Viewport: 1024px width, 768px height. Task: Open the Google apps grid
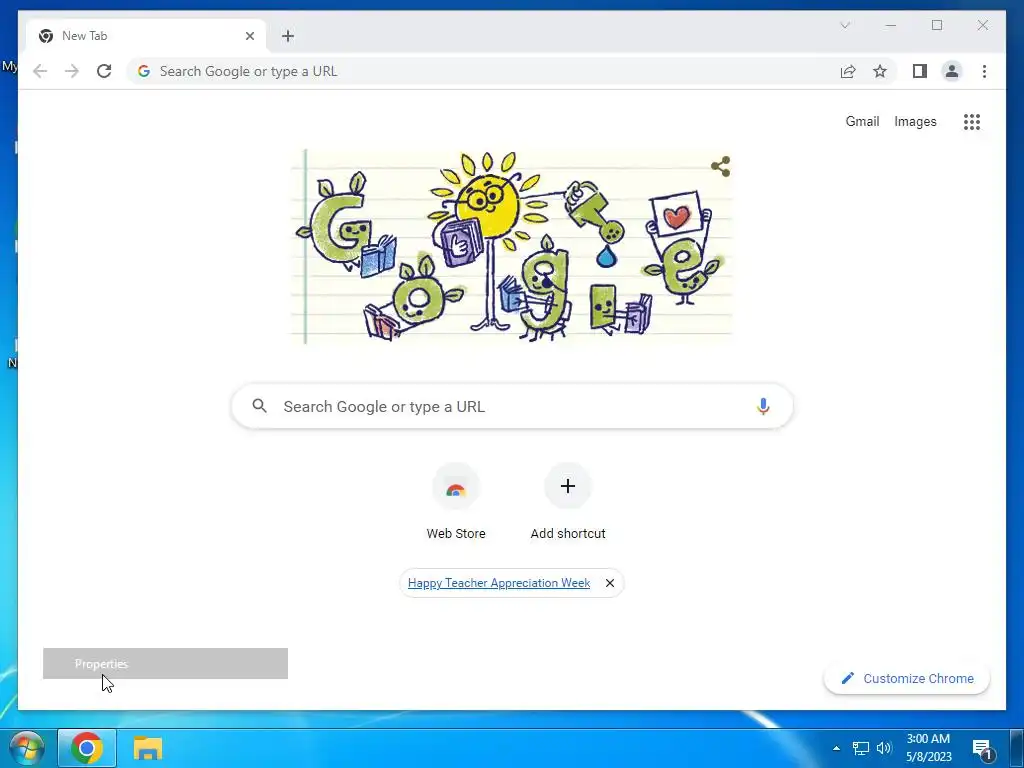(x=972, y=121)
